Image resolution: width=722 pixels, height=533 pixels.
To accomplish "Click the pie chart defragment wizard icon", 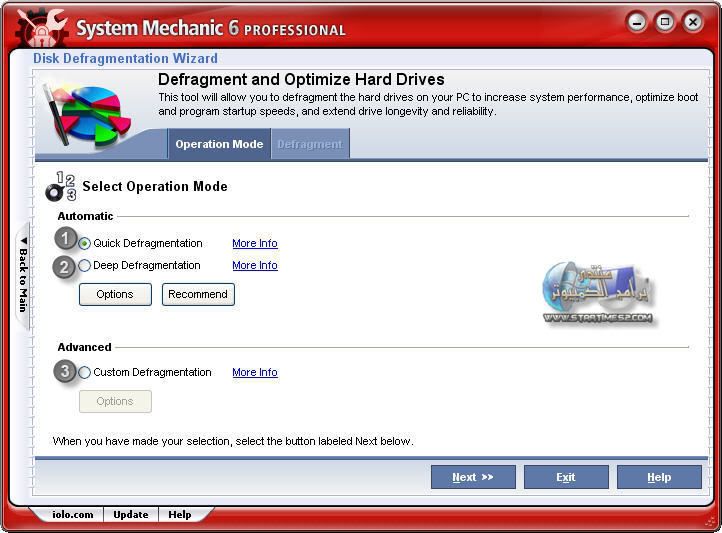I will 87,115.
